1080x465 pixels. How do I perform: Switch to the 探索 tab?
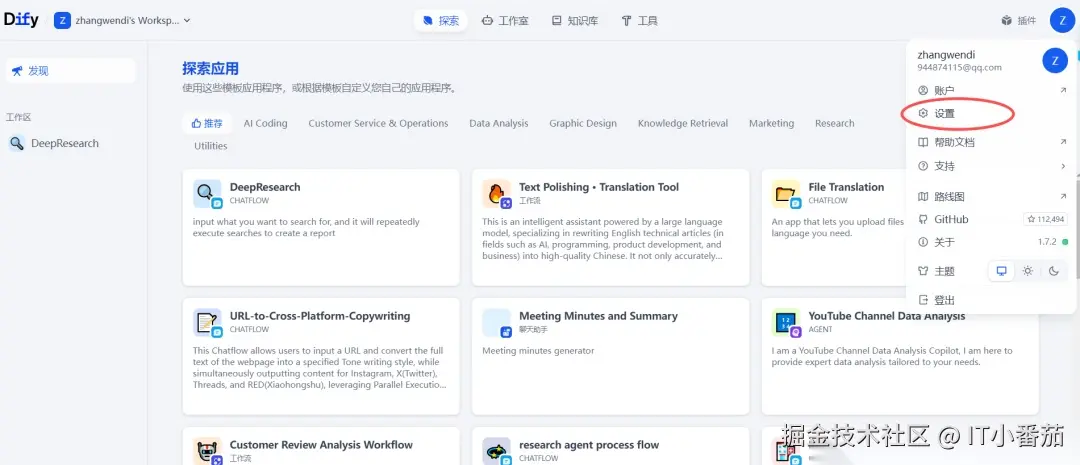pyautogui.click(x=441, y=21)
